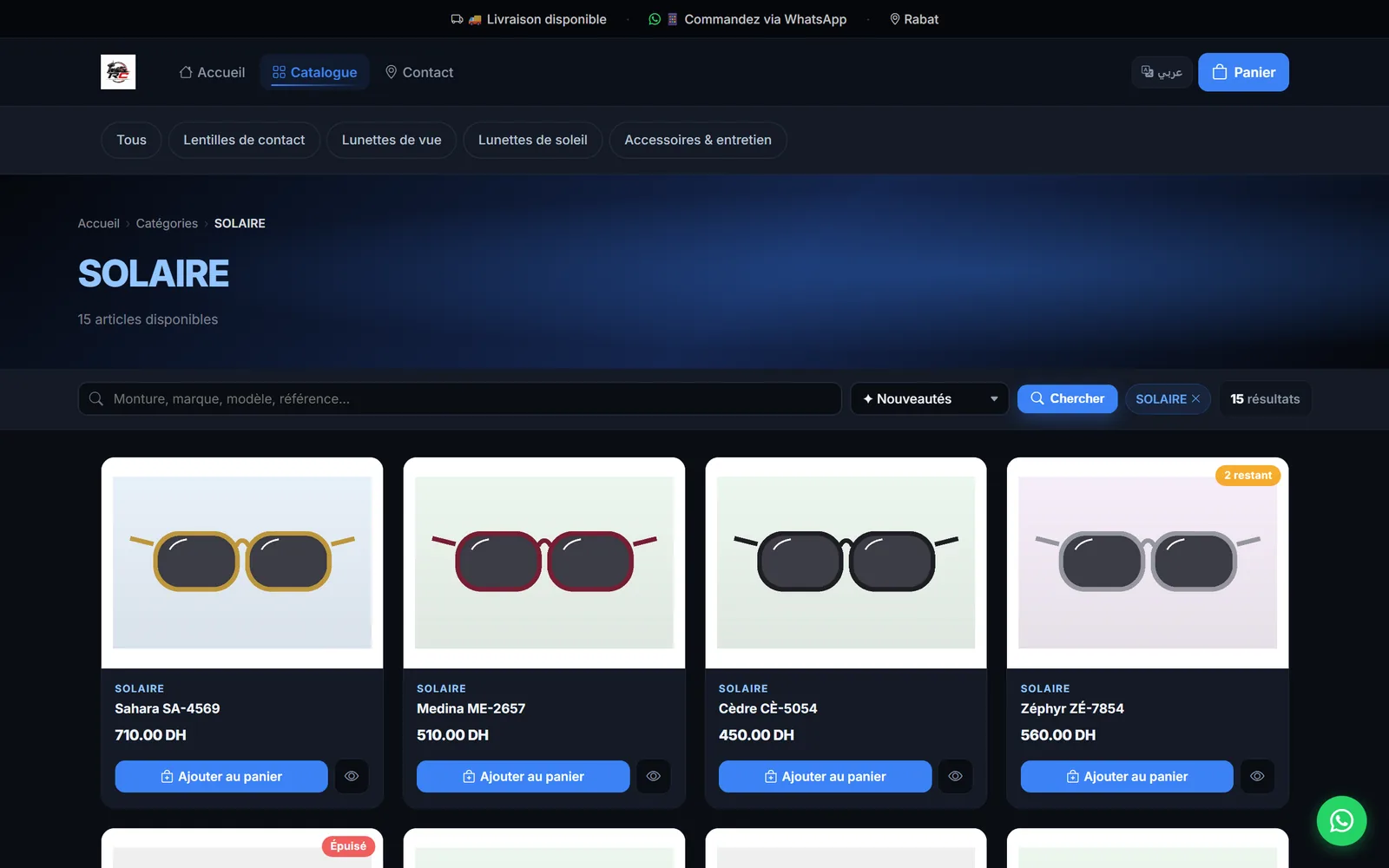Screen dimensions: 1389x868
Task: Quick view Medina ME-2657 eye icon
Action: (654, 776)
